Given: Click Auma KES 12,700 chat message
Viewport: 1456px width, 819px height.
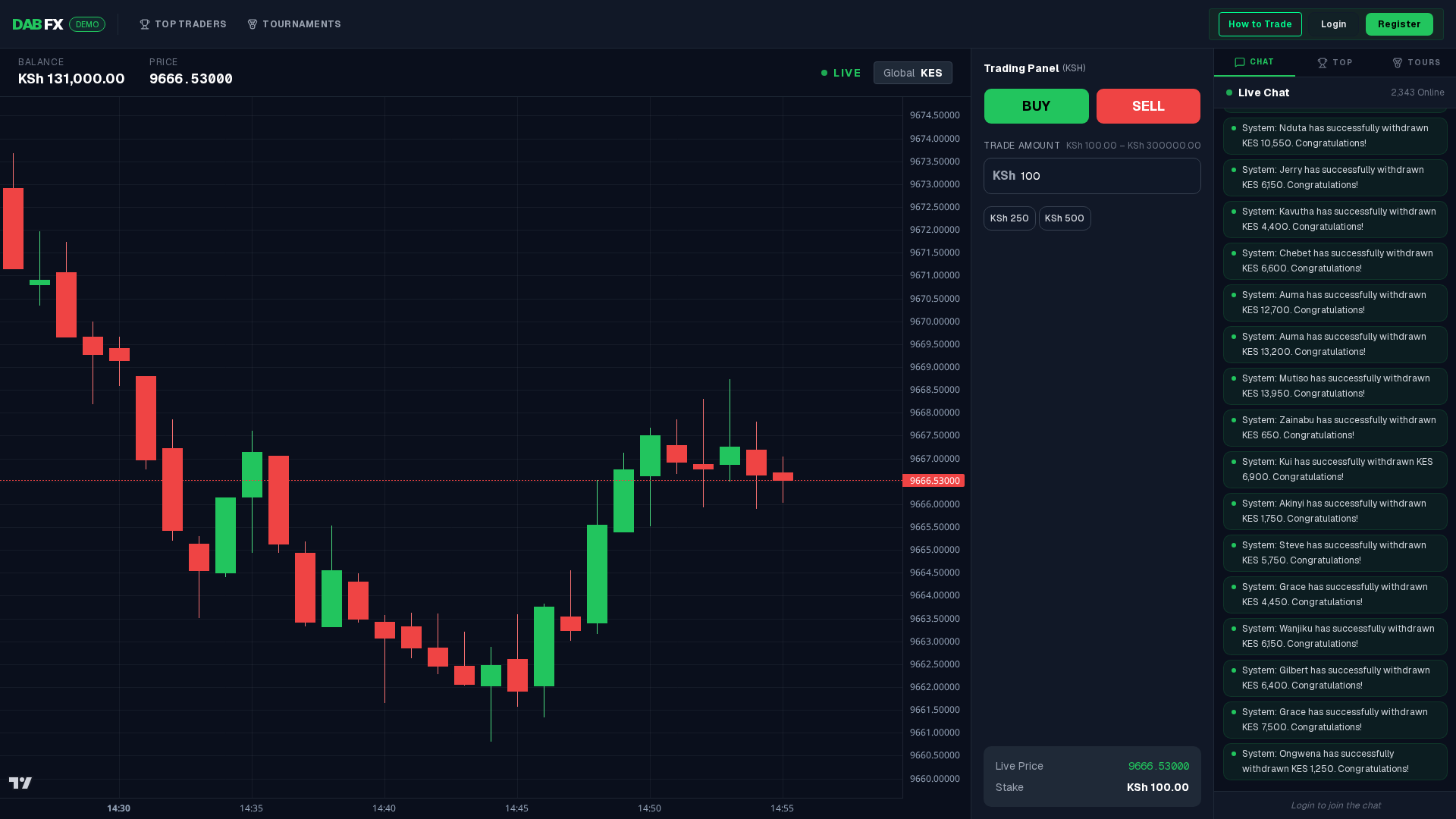Looking at the screenshot, I should 1335,303.
